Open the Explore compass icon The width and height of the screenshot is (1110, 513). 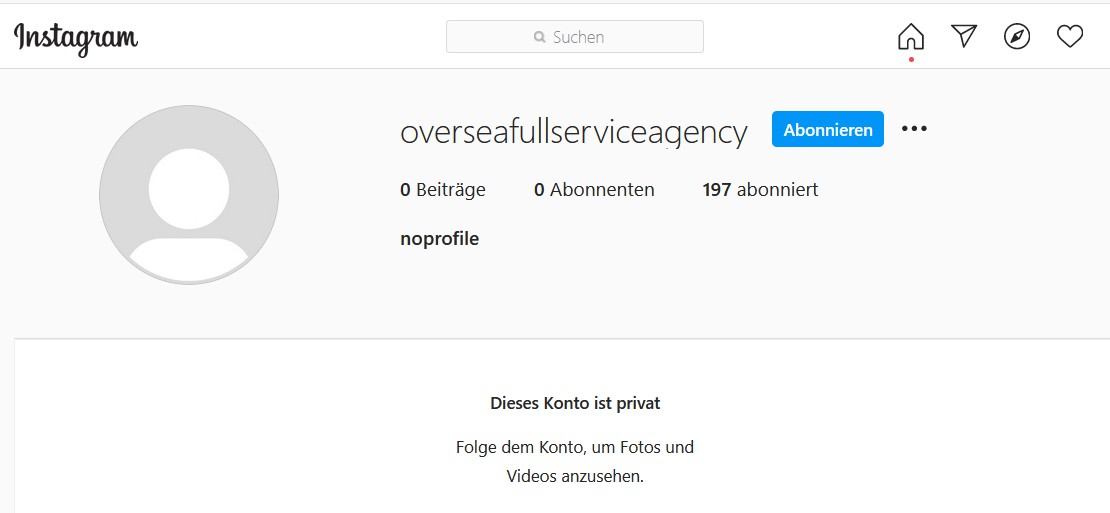pos(1017,36)
